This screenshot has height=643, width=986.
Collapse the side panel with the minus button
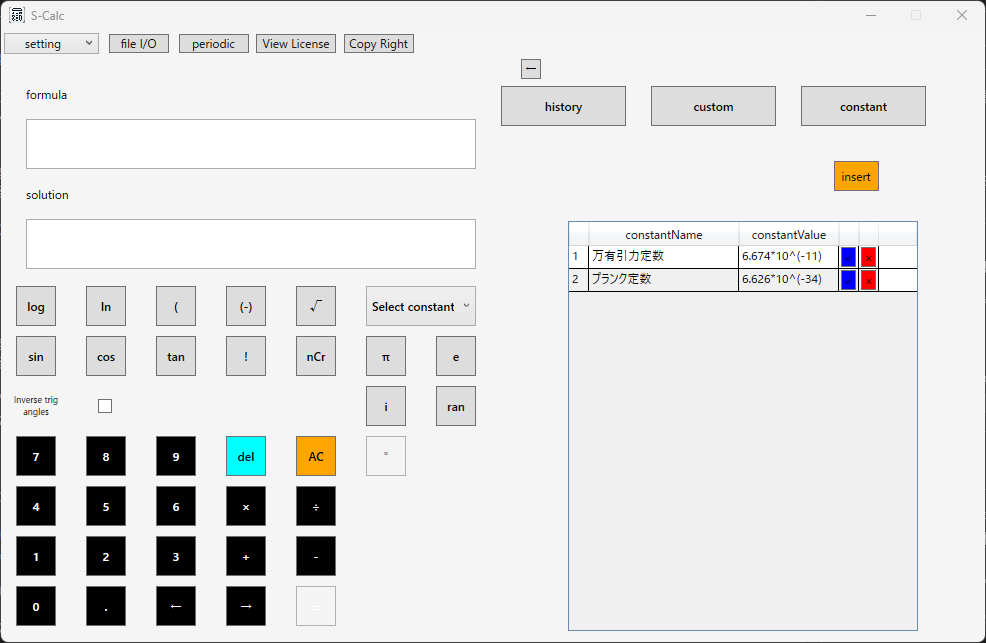tap(531, 69)
